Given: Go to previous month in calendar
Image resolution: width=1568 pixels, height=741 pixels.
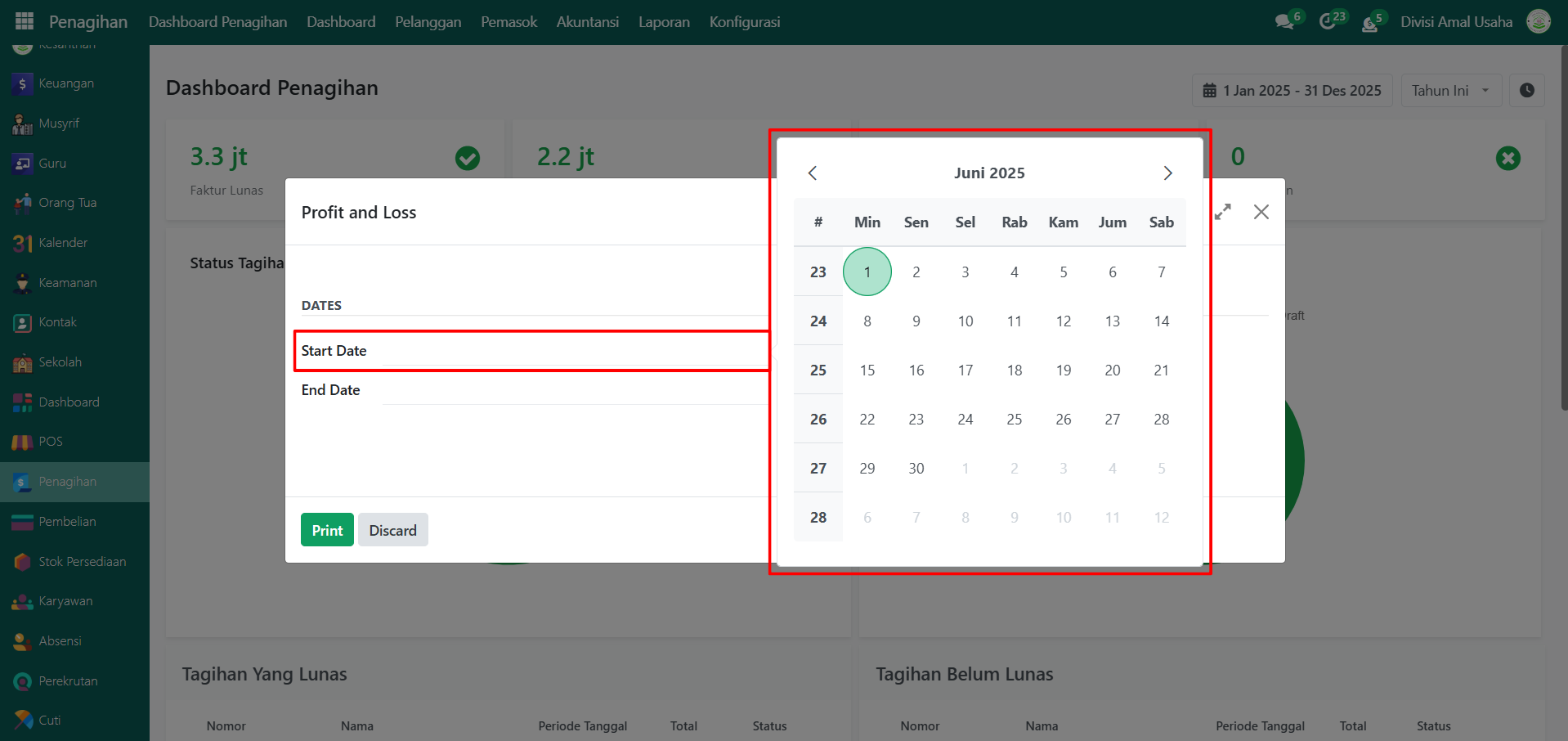Looking at the screenshot, I should coord(812,173).
